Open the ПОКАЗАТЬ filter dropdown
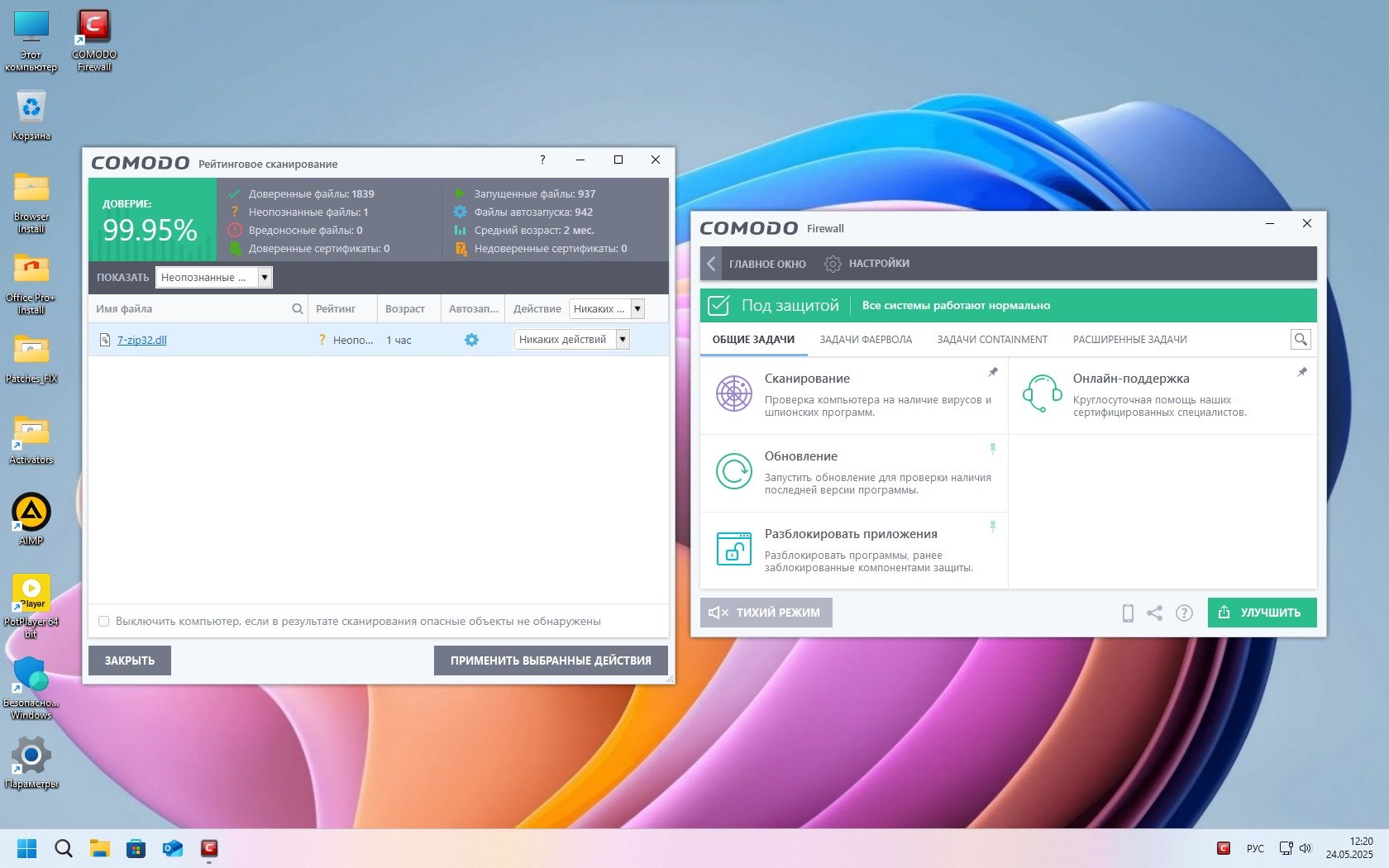The width and height of the screenshot is (1389, 868). tap(265, 278)
